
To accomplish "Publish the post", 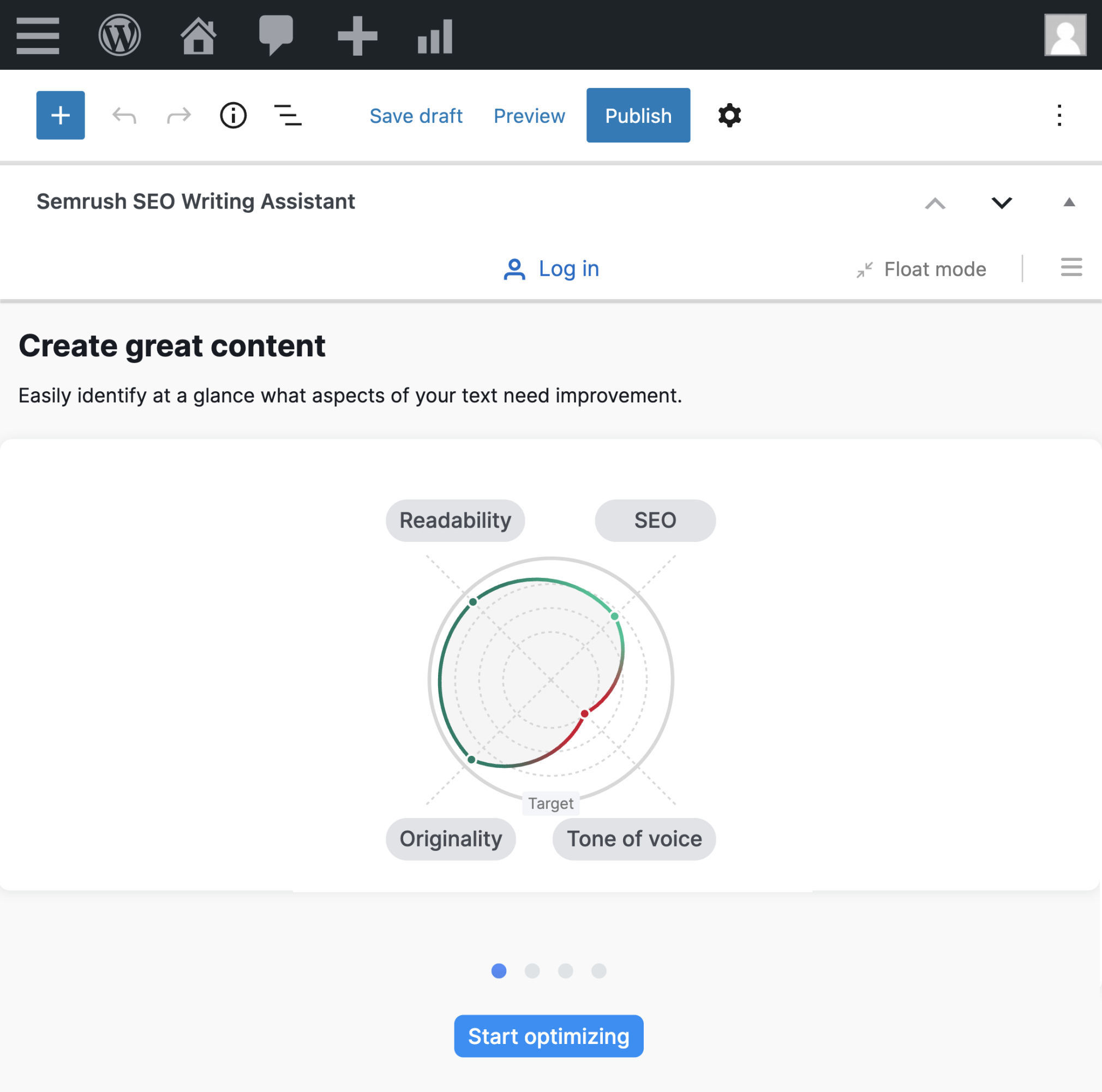I will click(x=638, y=115).
